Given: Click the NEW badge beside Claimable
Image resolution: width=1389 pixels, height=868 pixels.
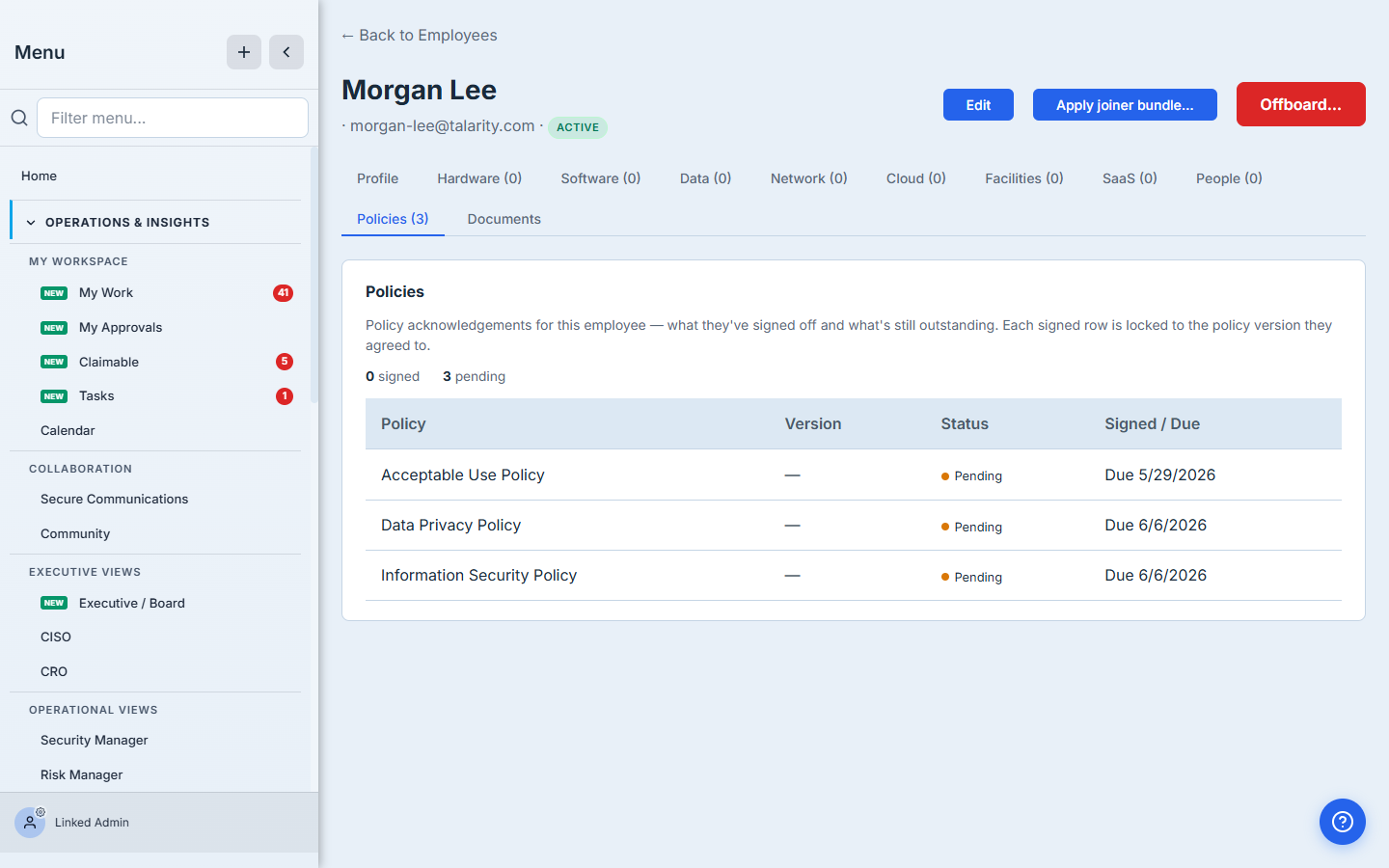Looking at the screenshot, I should (54, 362).
